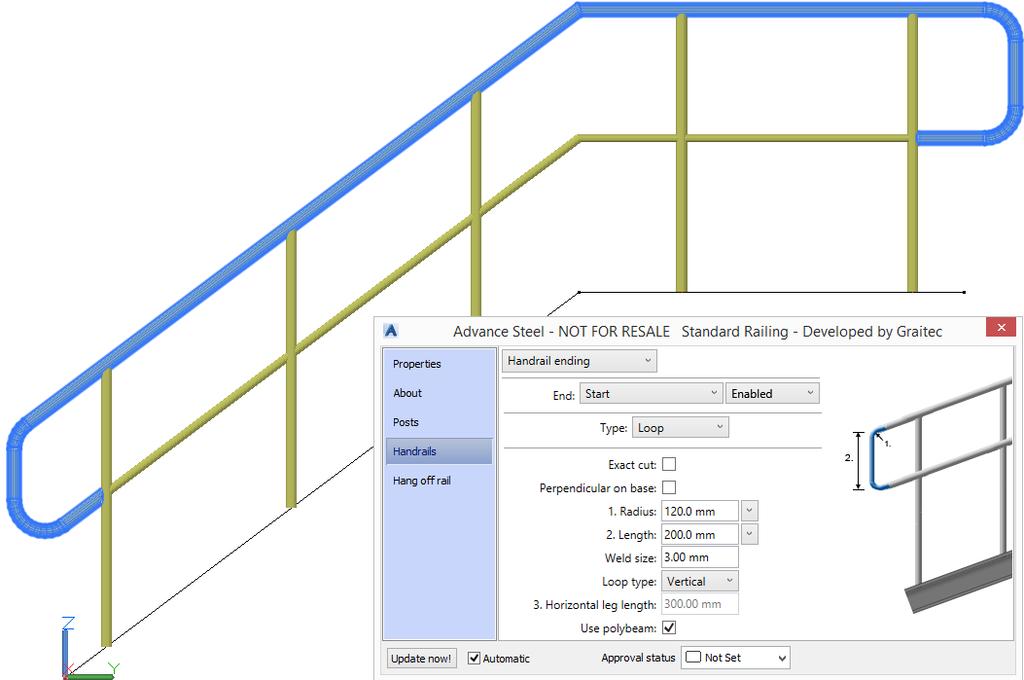Click the Radius value field
Screen dimensions: 1024x680
coord(700,511)
